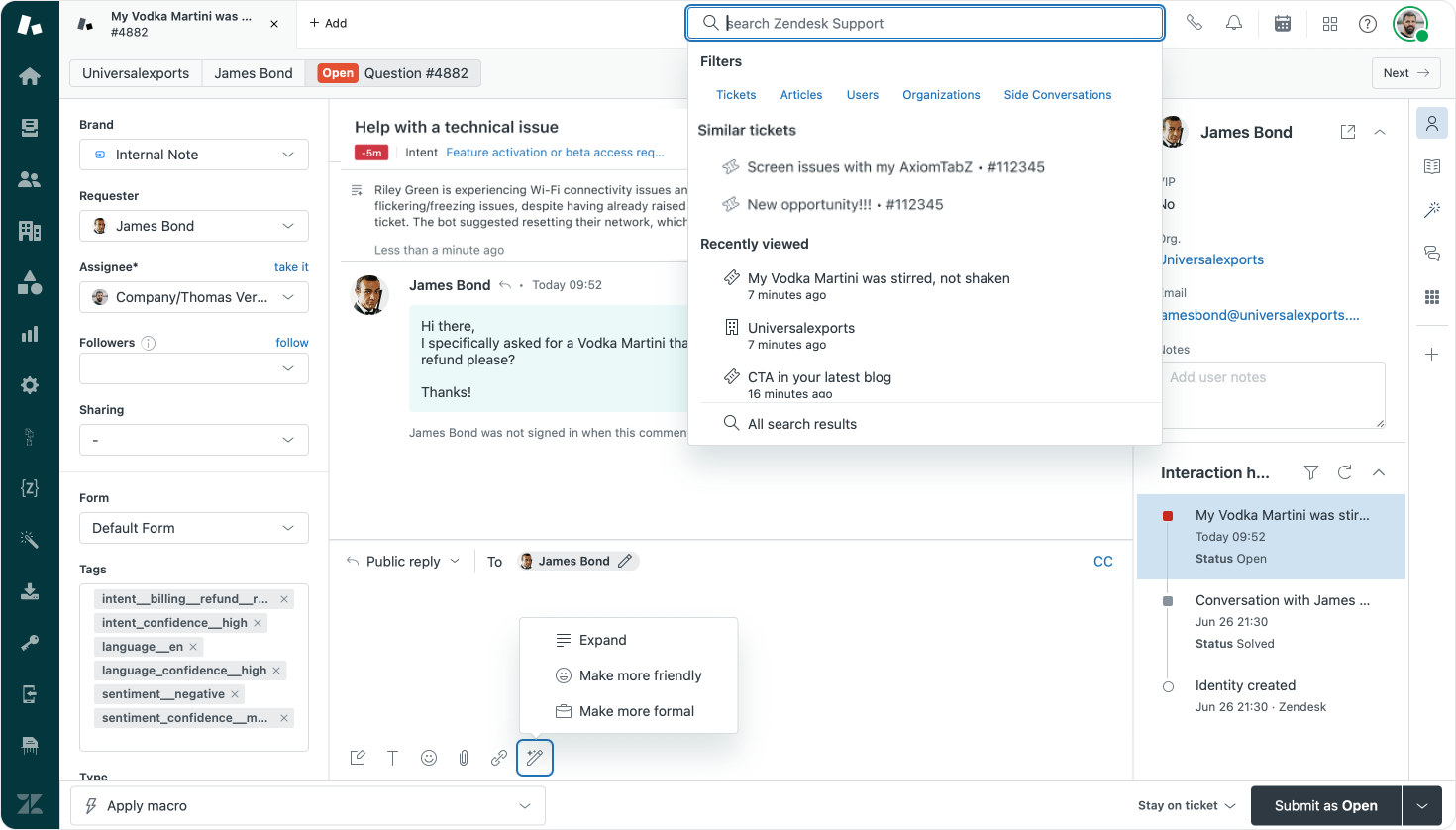This screenshot has width=1456, height=830.
Task: Open the Apply macro dropdown
Action: (x=308, y=806)
